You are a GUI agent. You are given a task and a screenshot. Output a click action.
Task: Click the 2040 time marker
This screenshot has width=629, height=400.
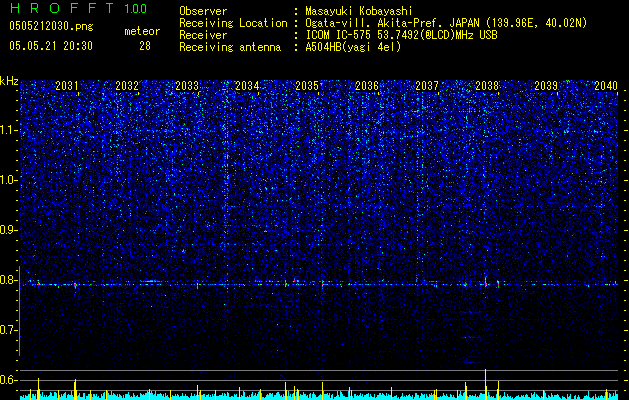coord(606,86)
